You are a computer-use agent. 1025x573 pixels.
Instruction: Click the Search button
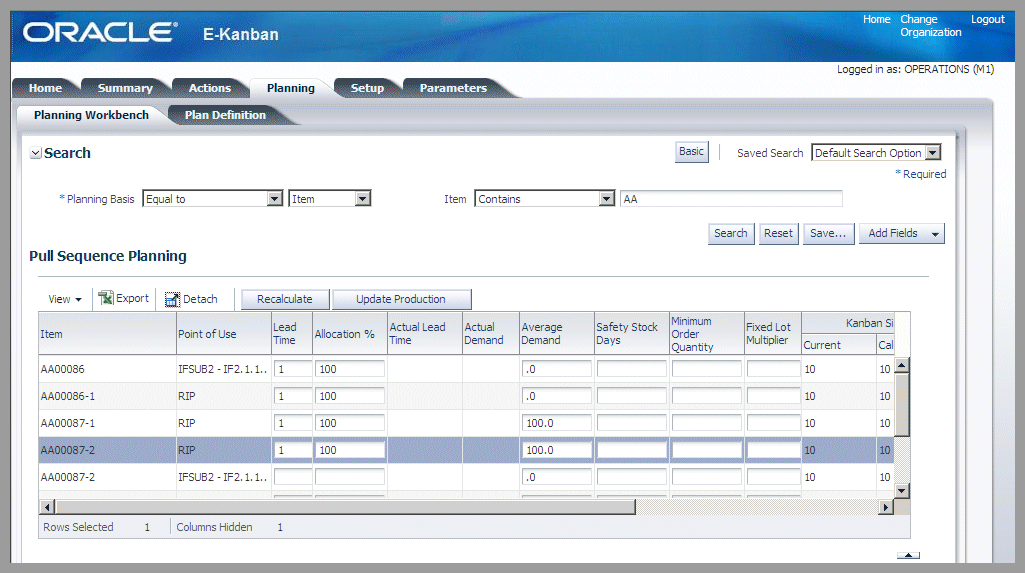coord(731,233)
